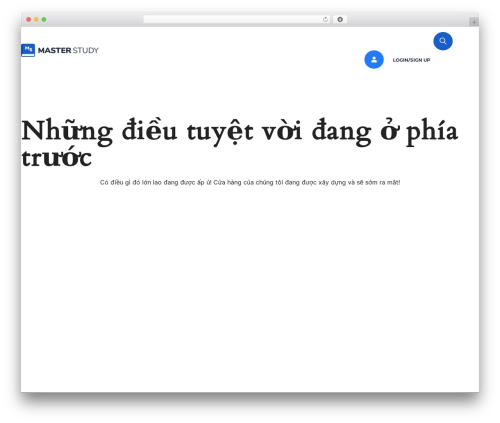Screen dimensions: 500x423
Task: Click heading 'Những điều tuyệt vời đang ở phía trước'
Action: coord(240,142)
